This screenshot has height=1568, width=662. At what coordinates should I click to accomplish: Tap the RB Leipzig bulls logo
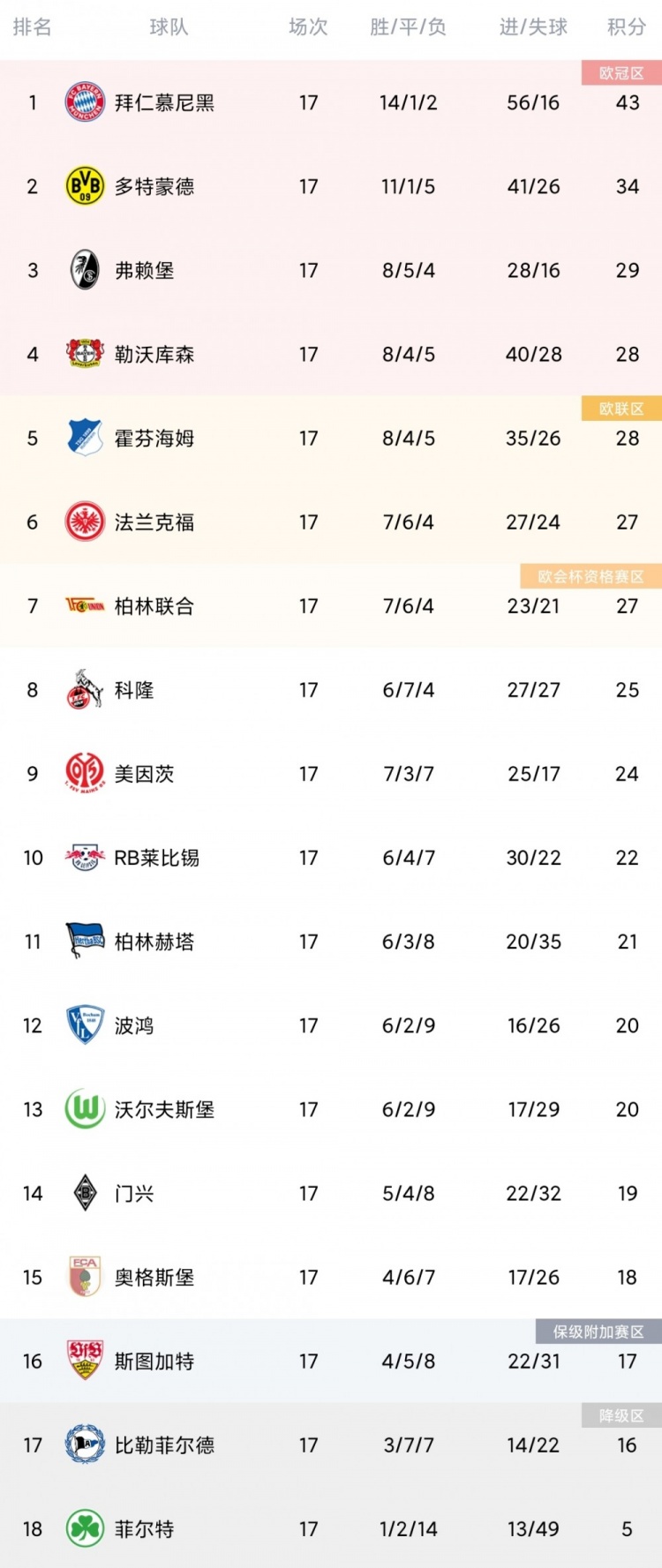(x=85, y=857)
